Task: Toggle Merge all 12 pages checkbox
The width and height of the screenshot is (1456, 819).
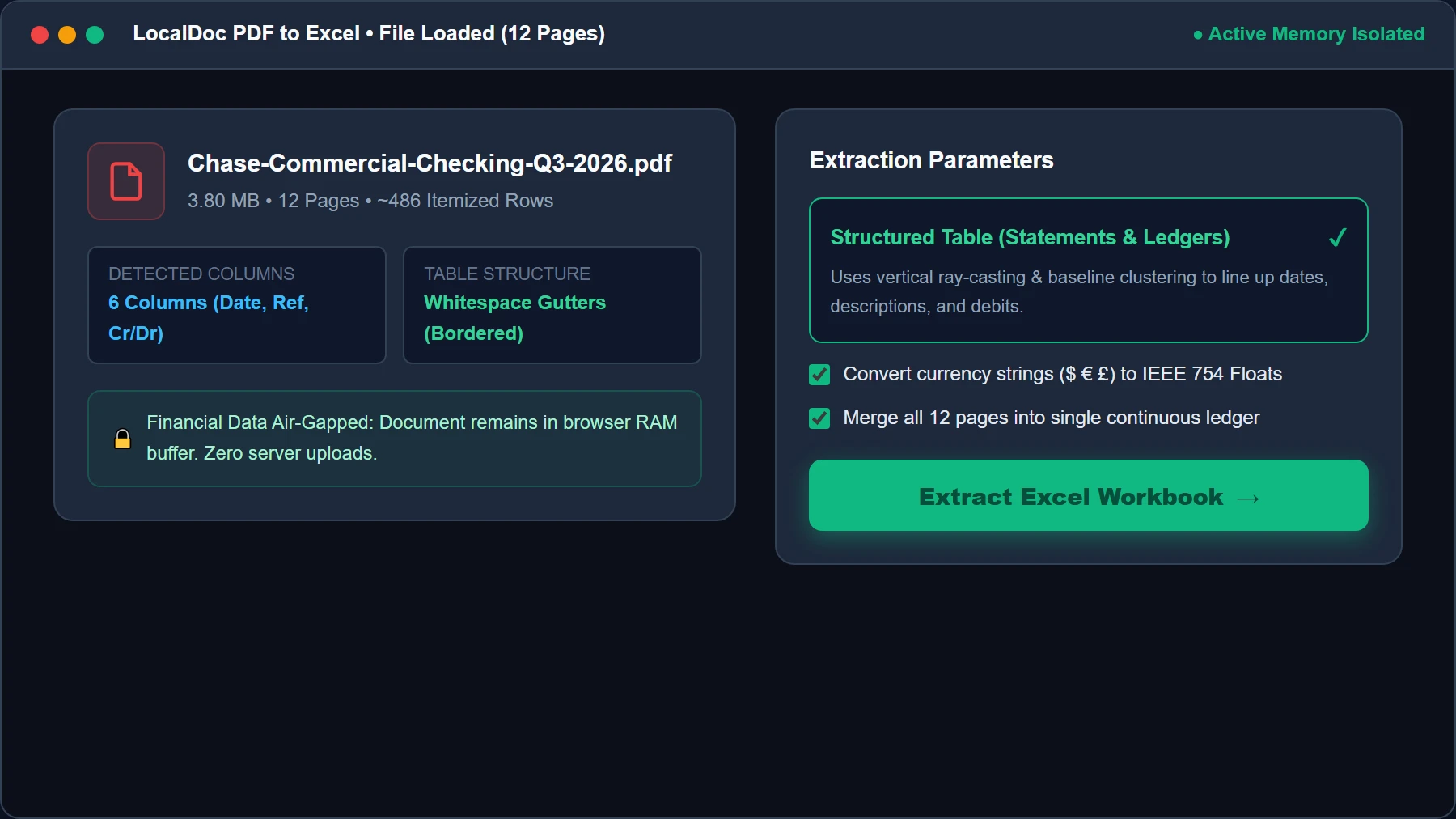Action: 819,418
